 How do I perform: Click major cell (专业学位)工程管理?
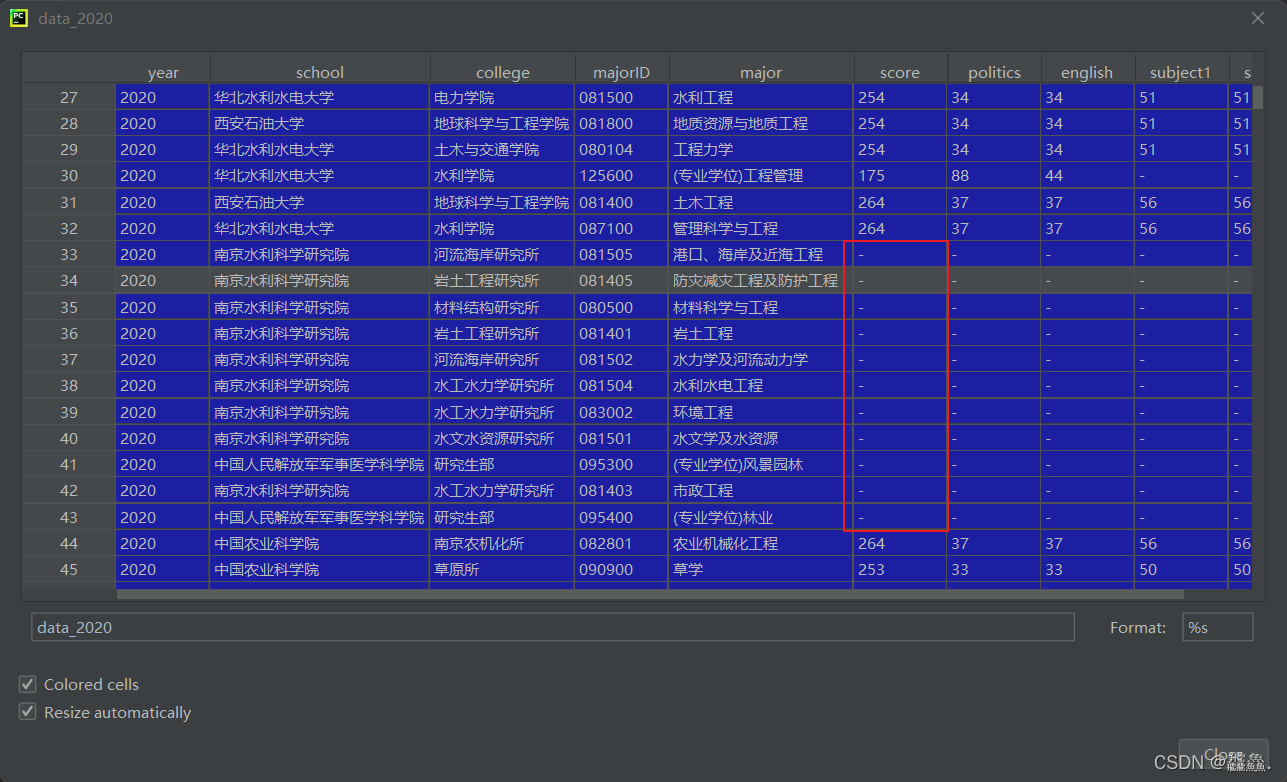coord(761,176)
